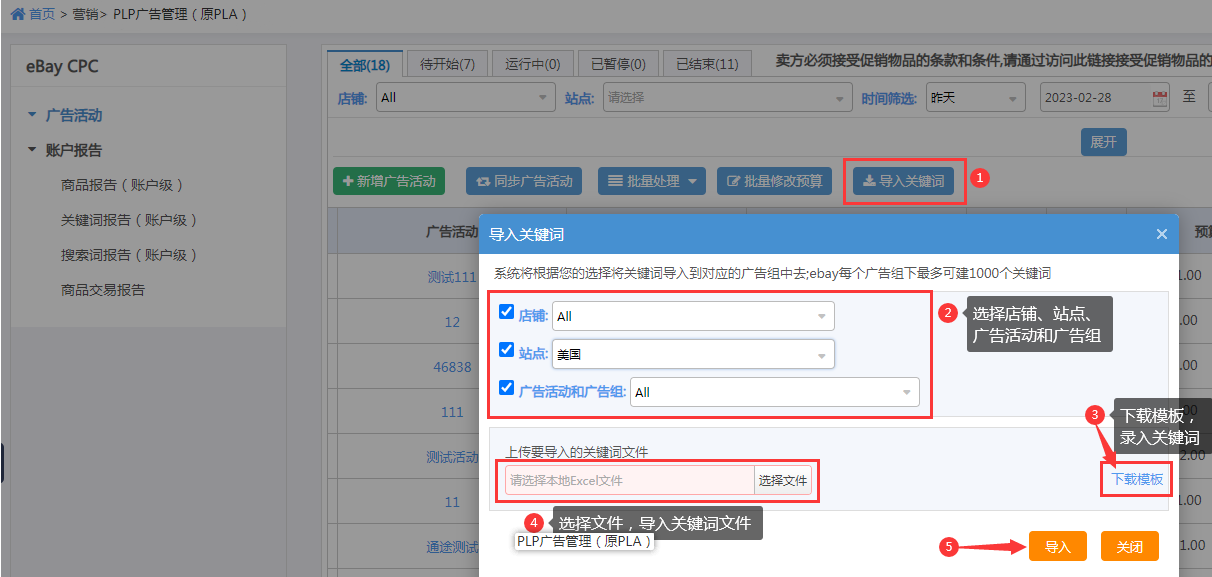Screen dimensions: 1212x577
Task: Open campaign 通途测试 in table
Action: tap(452, 547)
